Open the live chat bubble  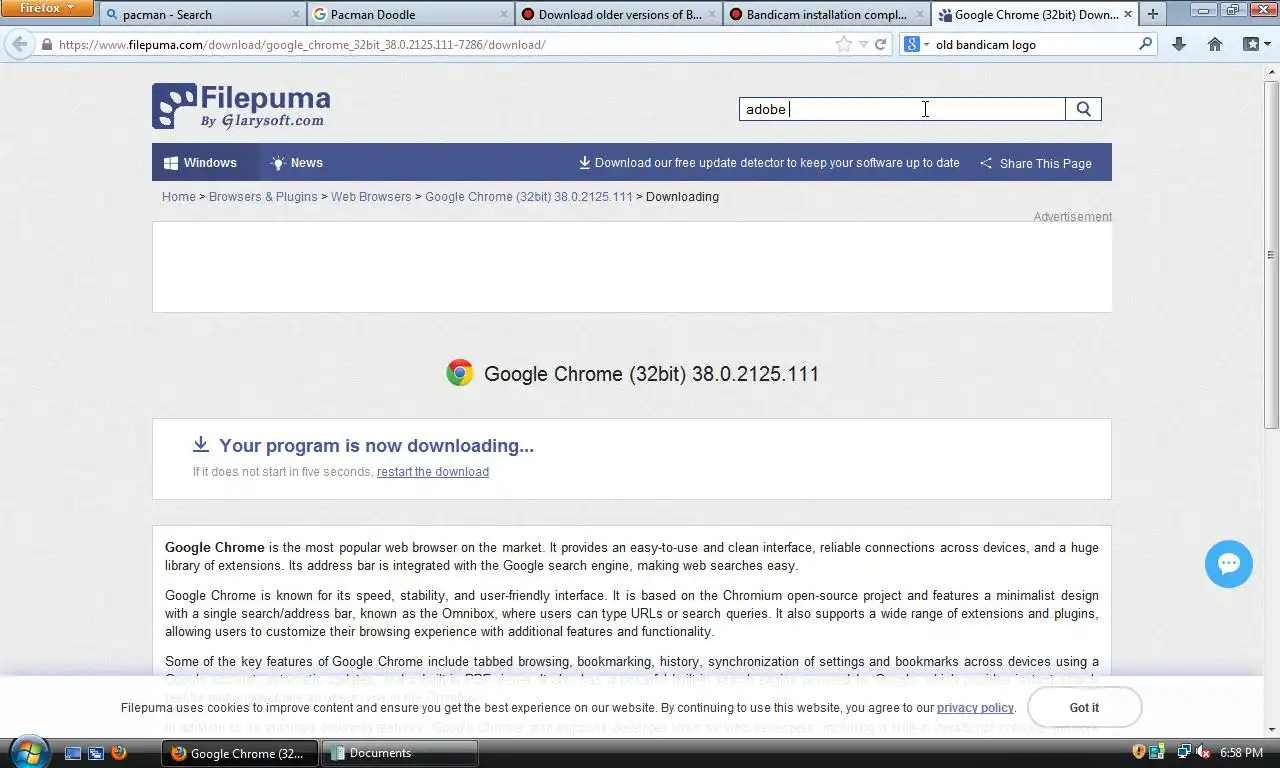click(1229, 564)
